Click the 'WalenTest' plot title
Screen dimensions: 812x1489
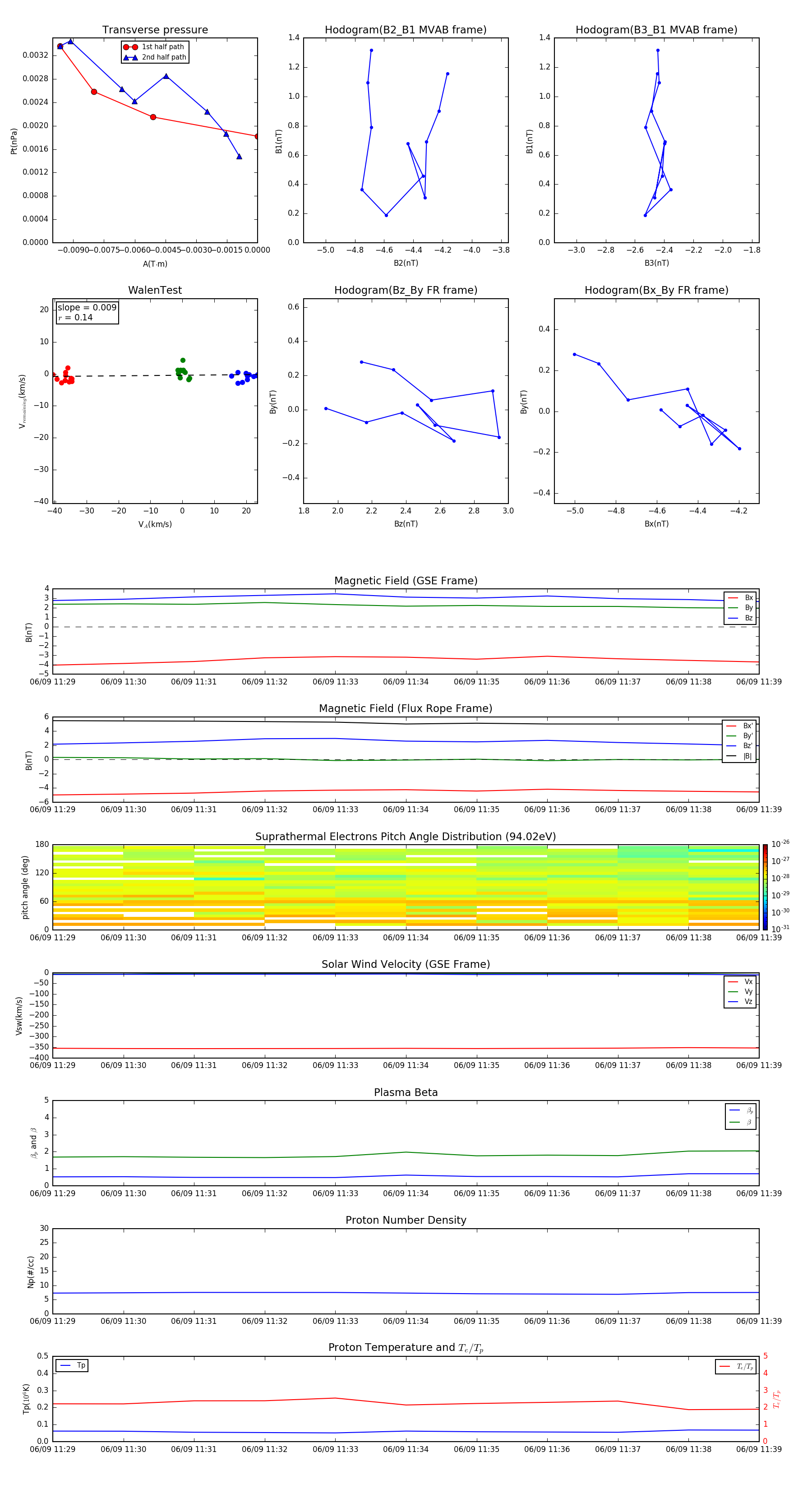(155, 290)
